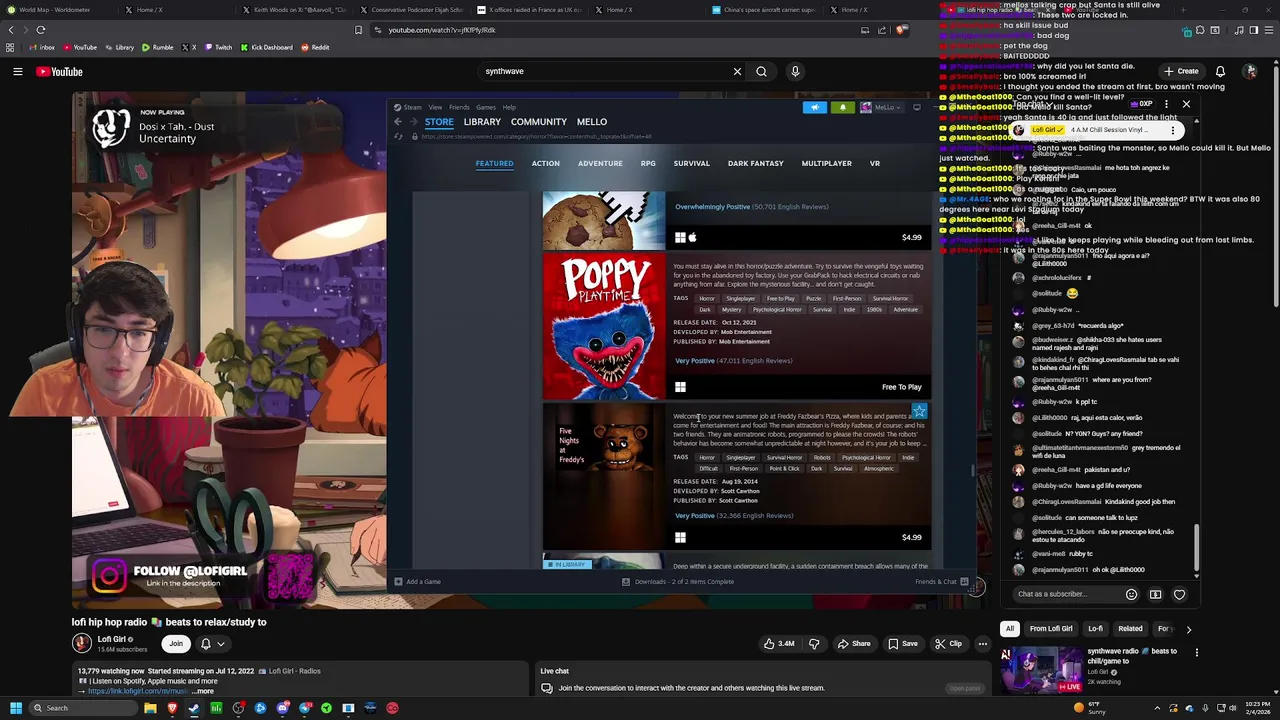
Task: Create a Clip of the video
Action: pos(948,644)
